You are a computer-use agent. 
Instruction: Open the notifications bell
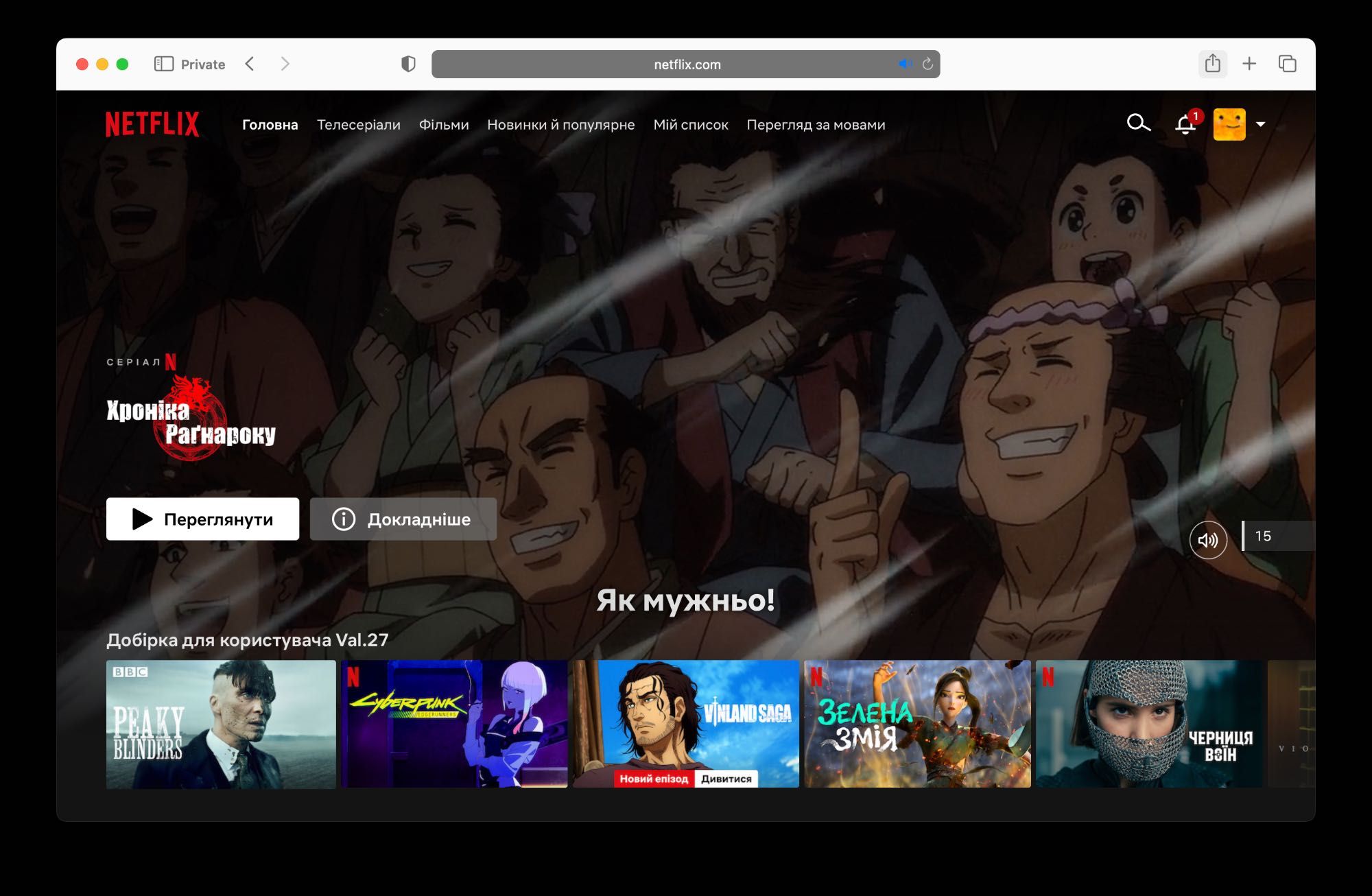pos(1185,125)
